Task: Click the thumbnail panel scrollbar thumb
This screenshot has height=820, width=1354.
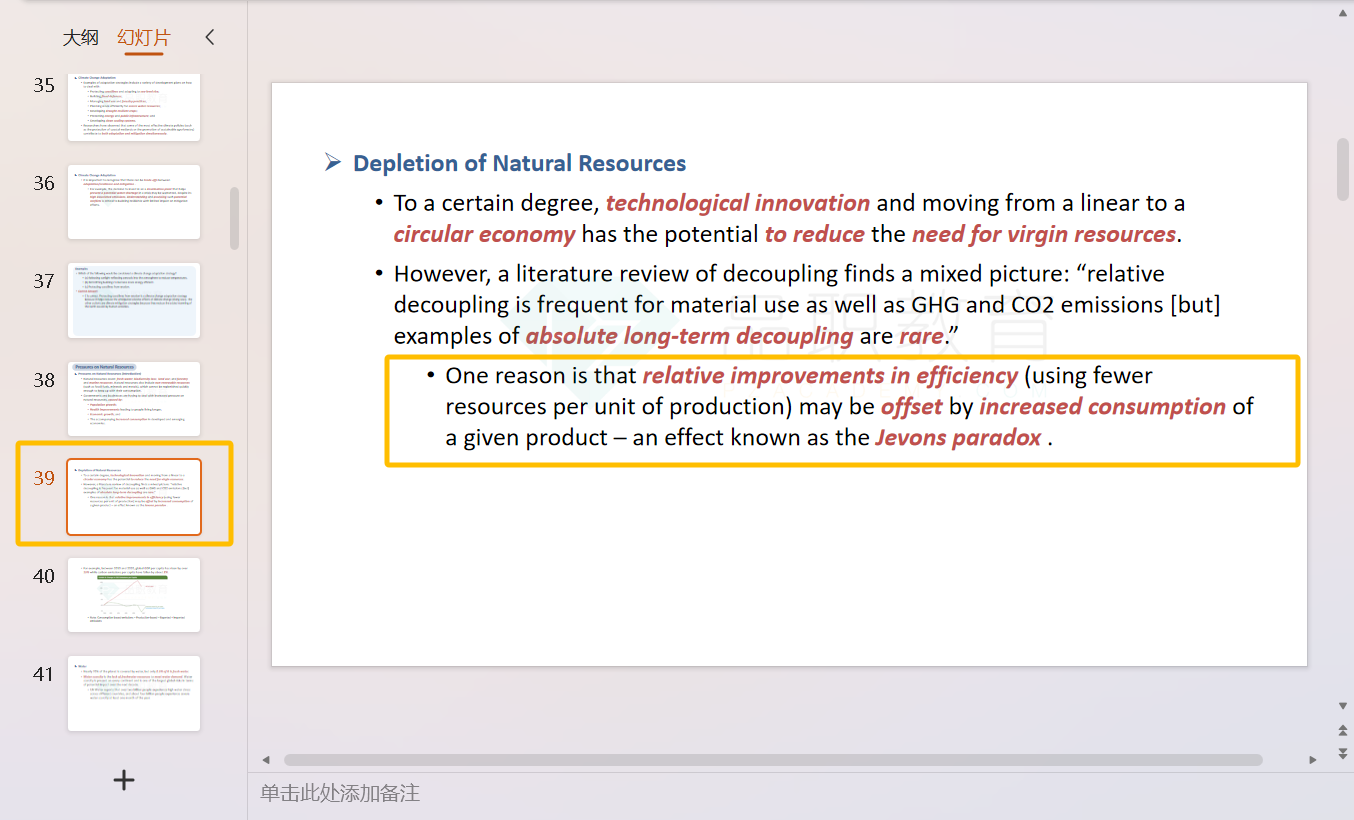Action: 235,218
